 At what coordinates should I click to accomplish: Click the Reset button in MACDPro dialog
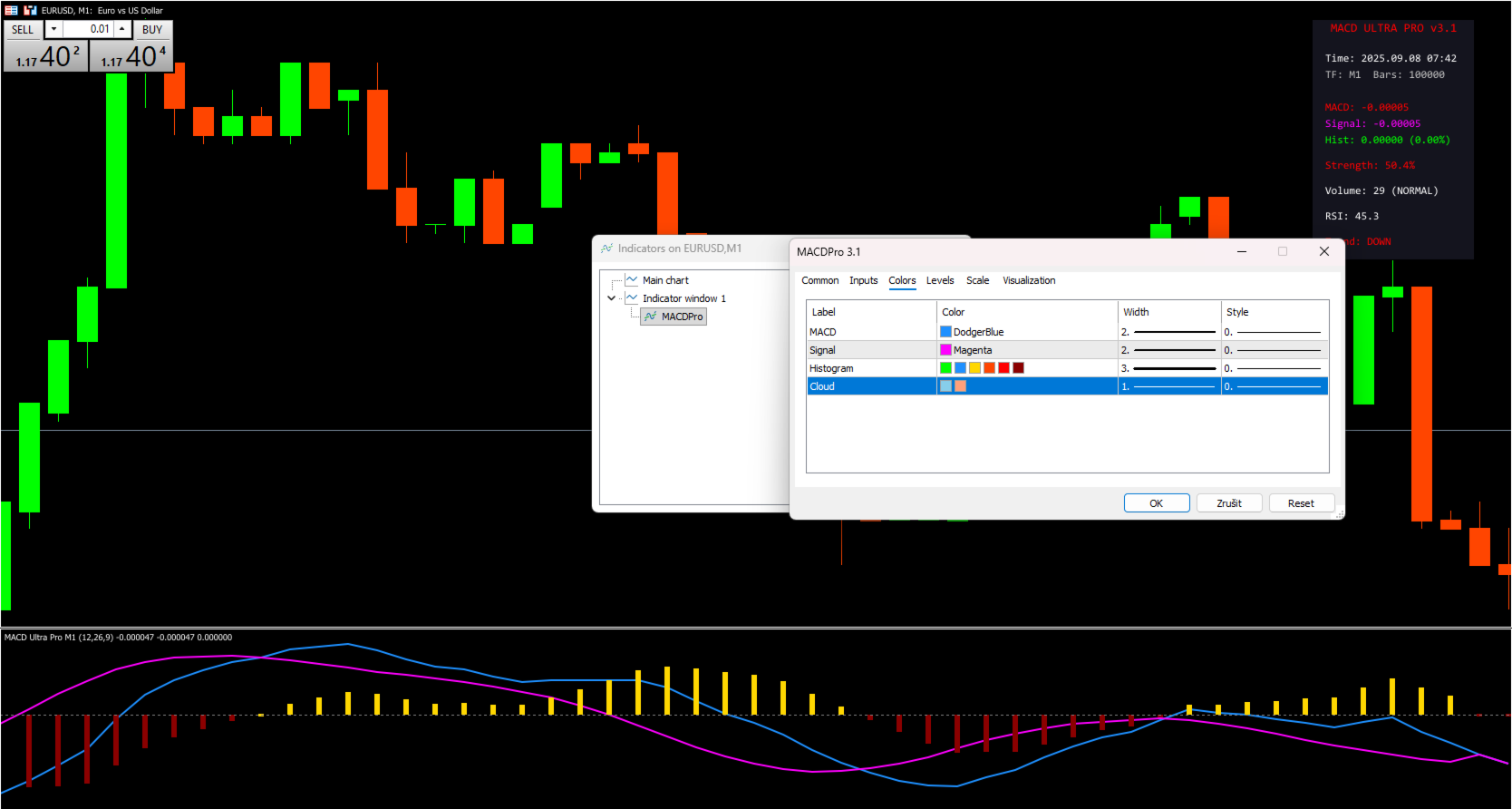(1301, 503)
